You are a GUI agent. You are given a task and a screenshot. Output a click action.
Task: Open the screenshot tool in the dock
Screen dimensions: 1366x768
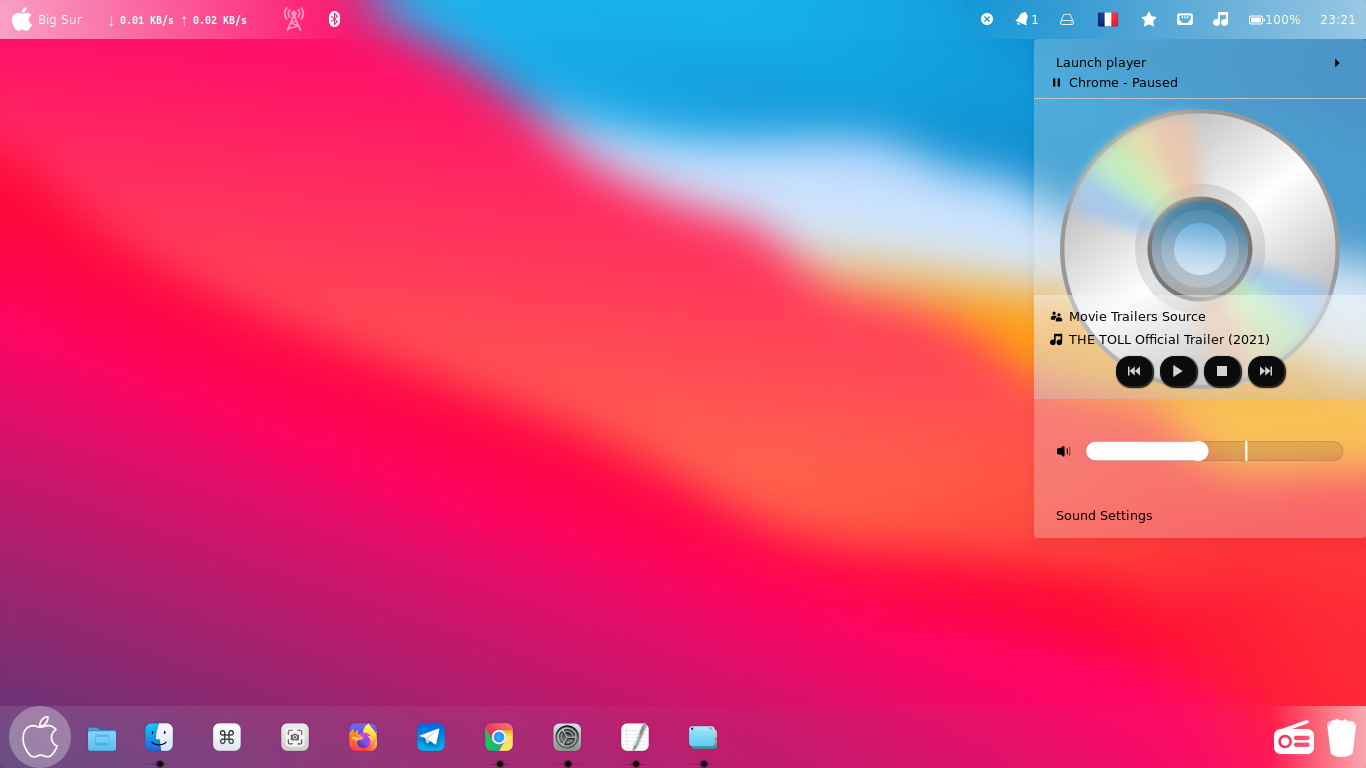[295, 737]
